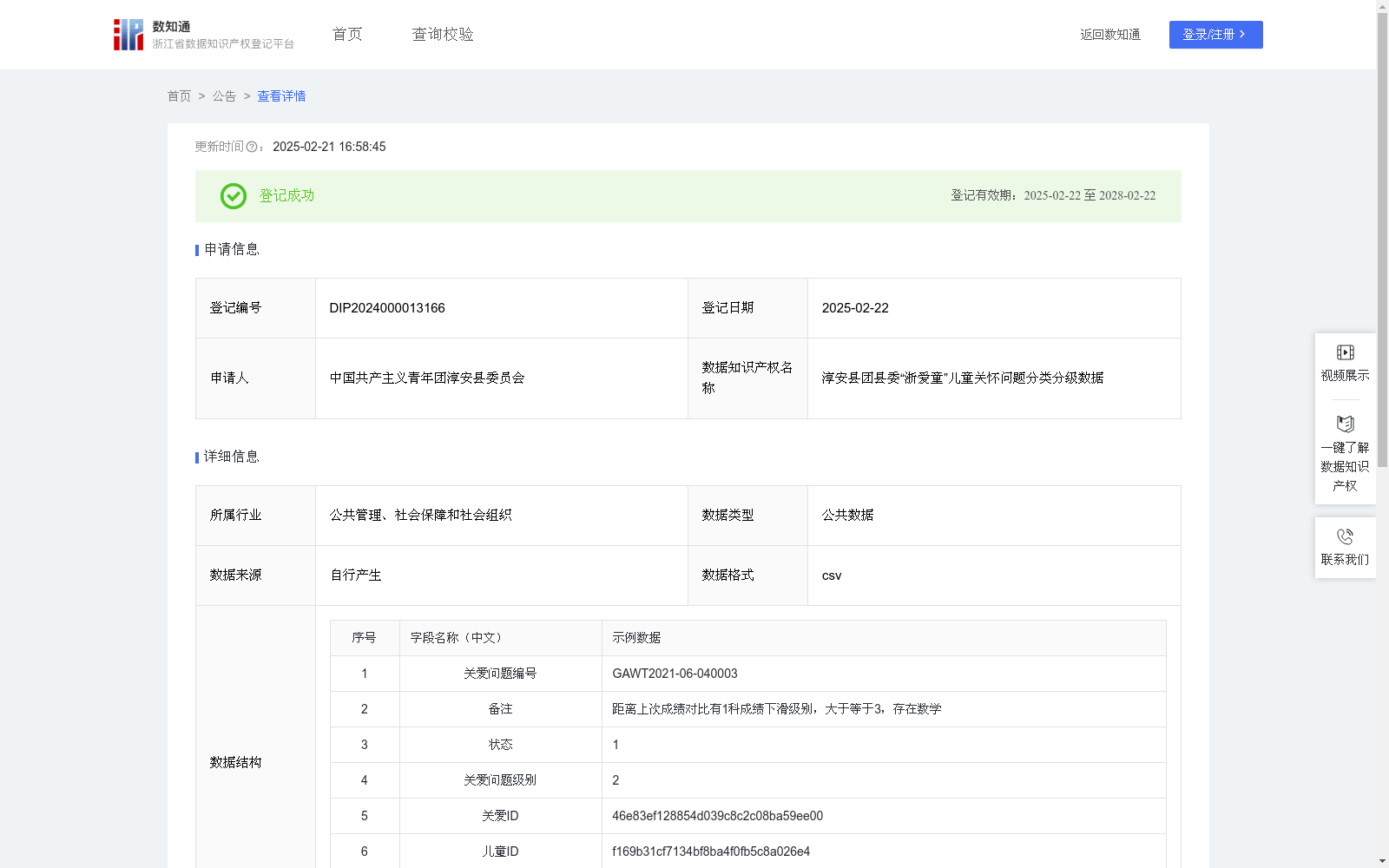The width and height of the screenshot is (1389, 868).
Task: Select registration number DIP2024000013166
Action: [387, 308]
